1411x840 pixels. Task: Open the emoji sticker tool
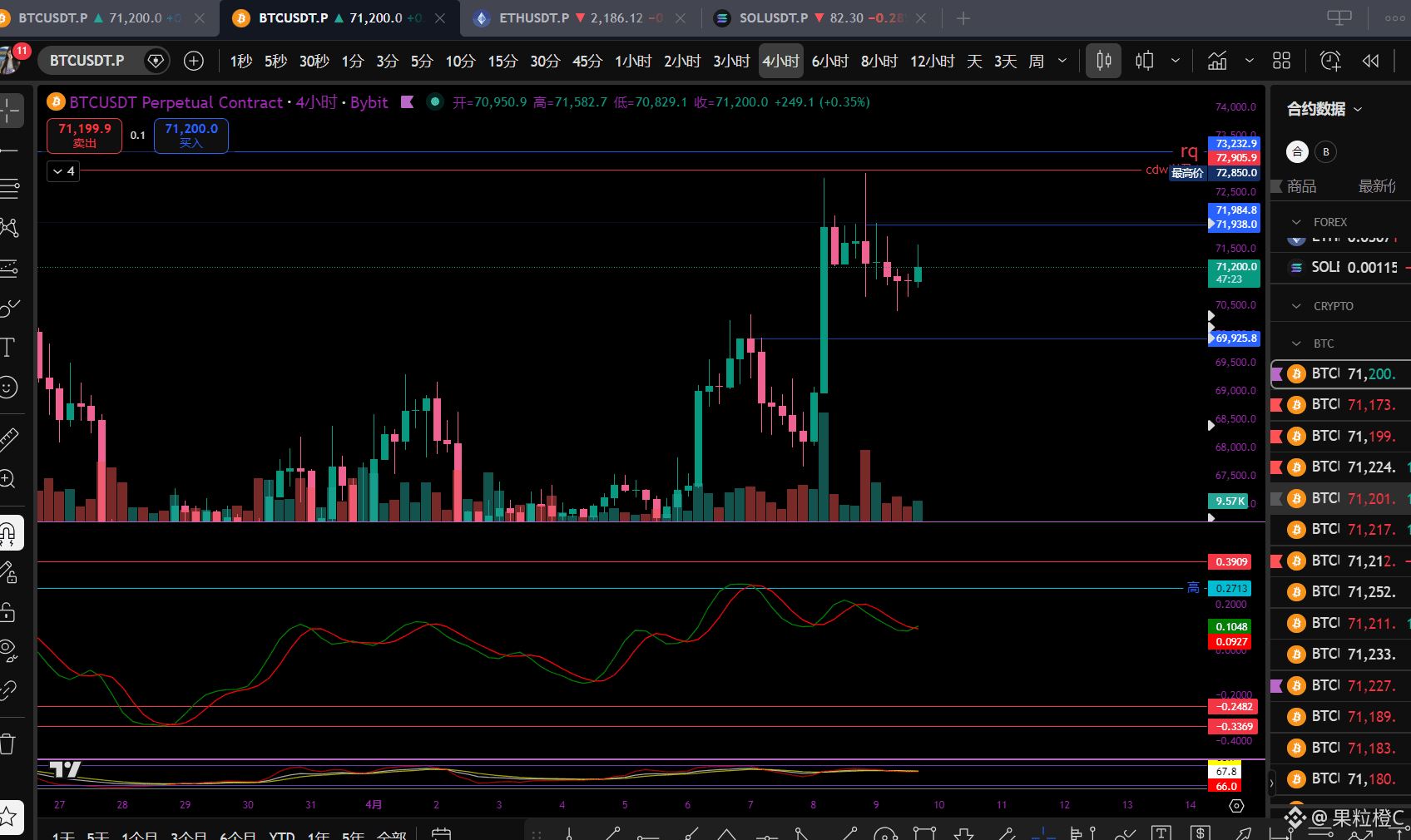click(x=8, y=388)
